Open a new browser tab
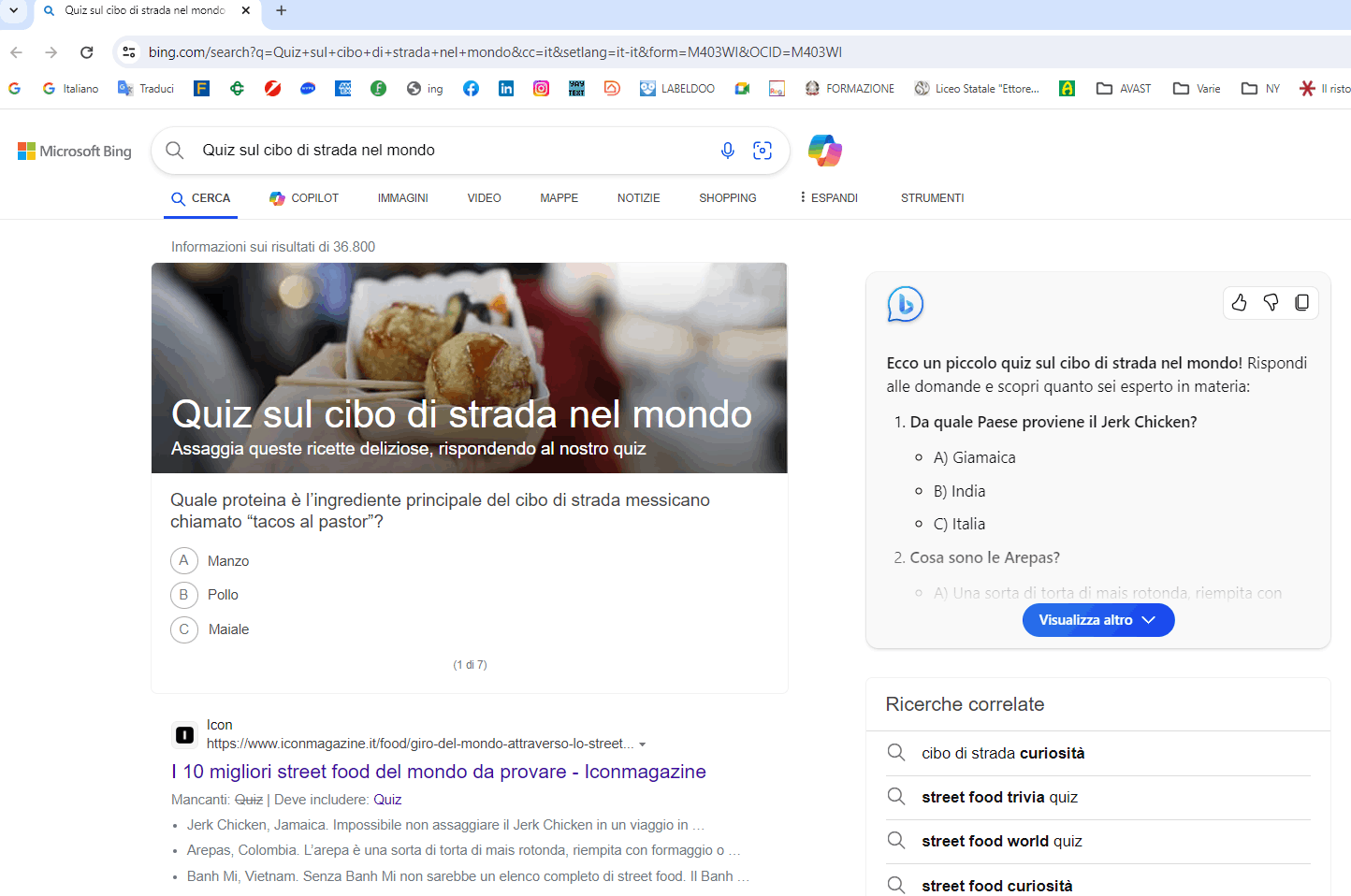Image resolution: width=1351 pixels, height=896 pixels. (282, 10)
